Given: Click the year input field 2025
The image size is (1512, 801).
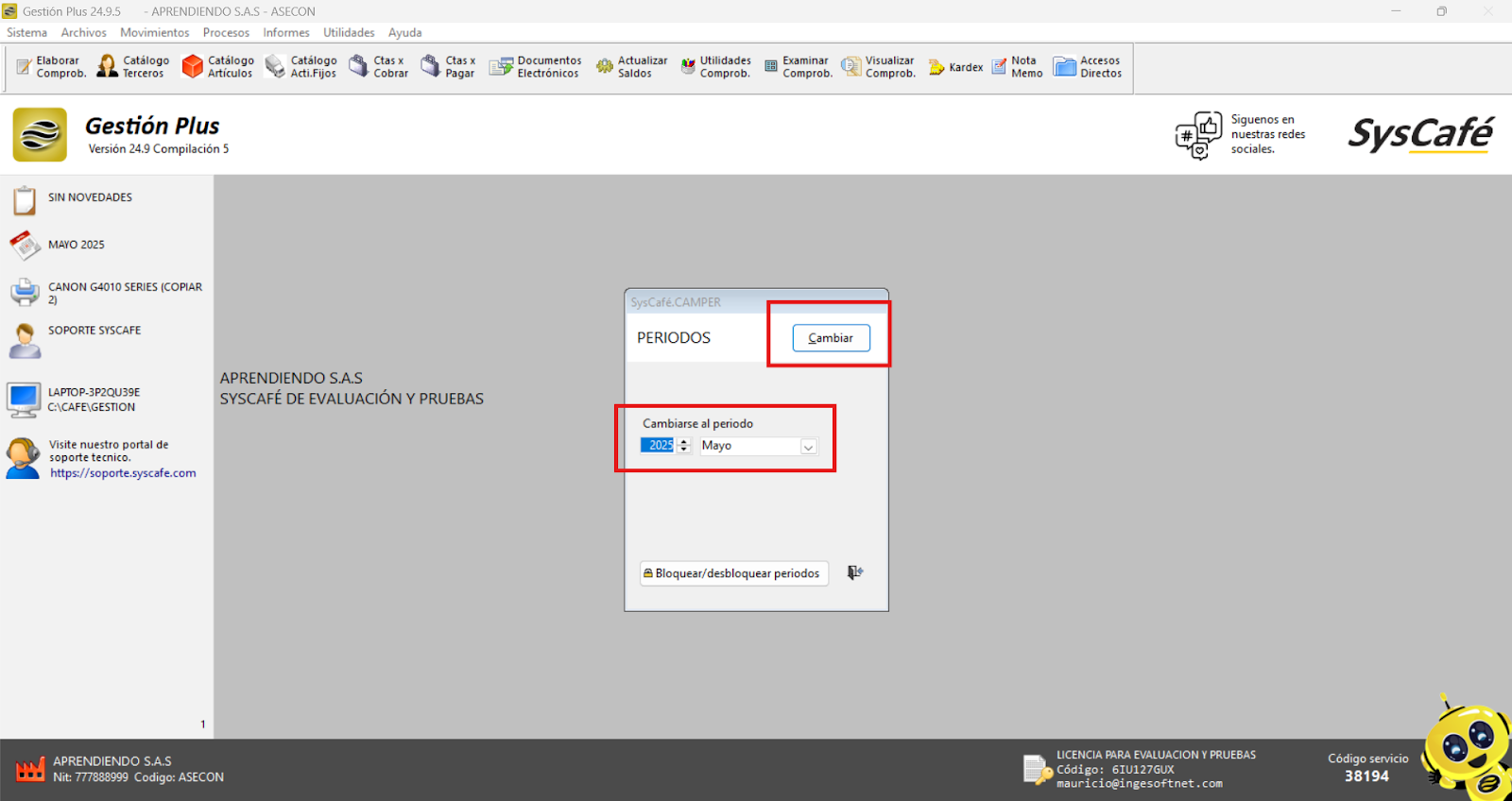Looking at the screenshot, I should [659, 446].
